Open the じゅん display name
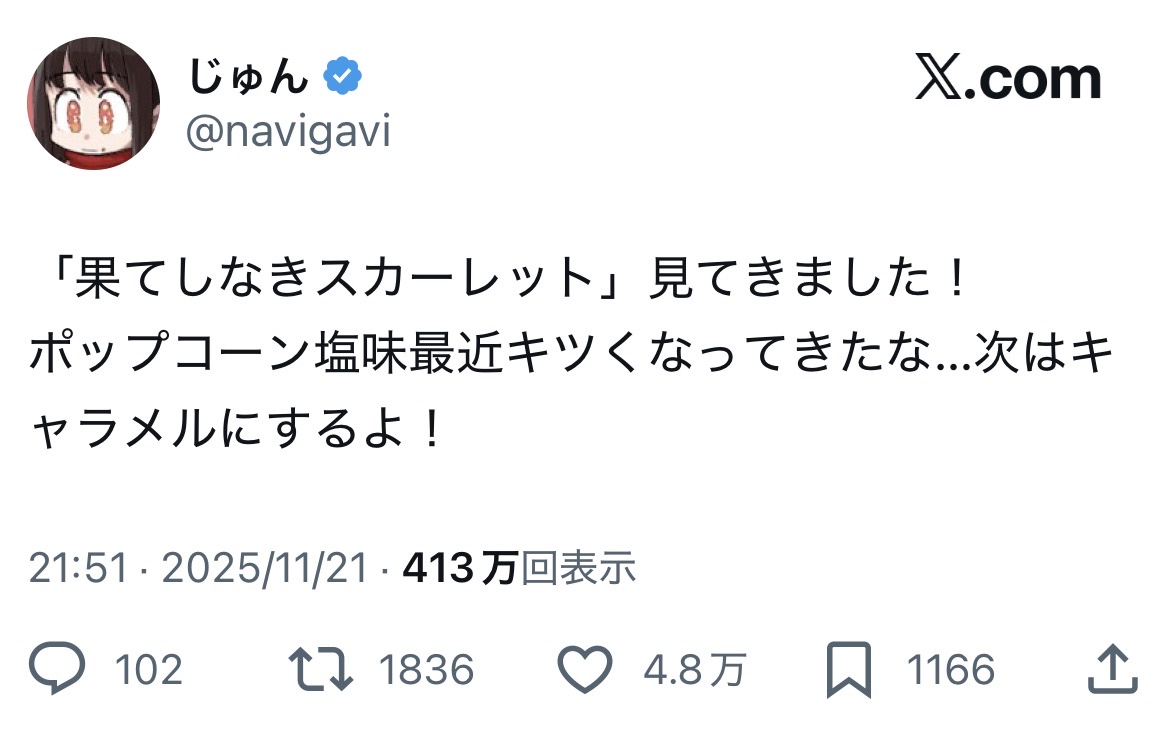This screenshot has width=1170, height=752. pos(249,78)
